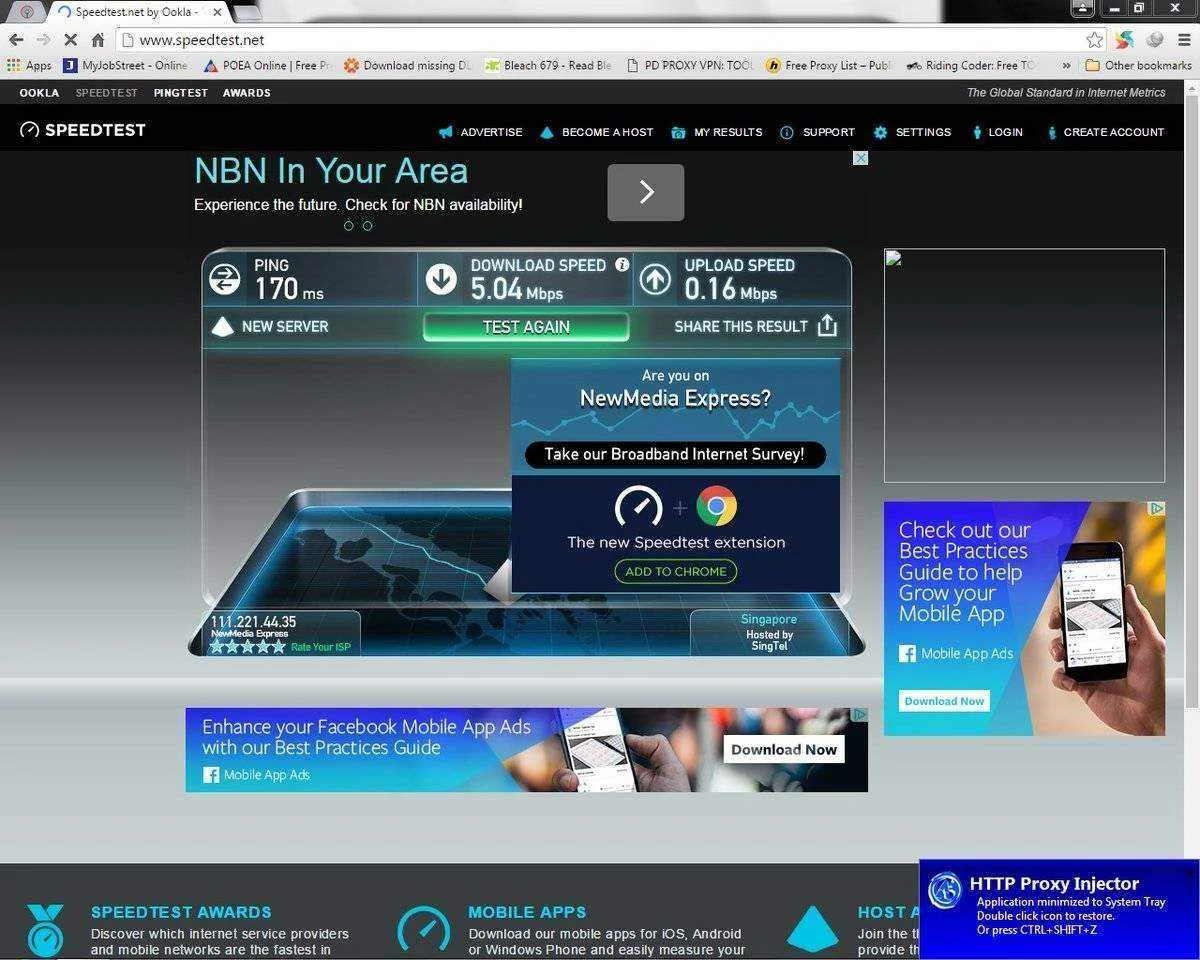Screen dimensions: 1200x960
Task: Open POEA Online bookmark
Action: coord(267,66)
